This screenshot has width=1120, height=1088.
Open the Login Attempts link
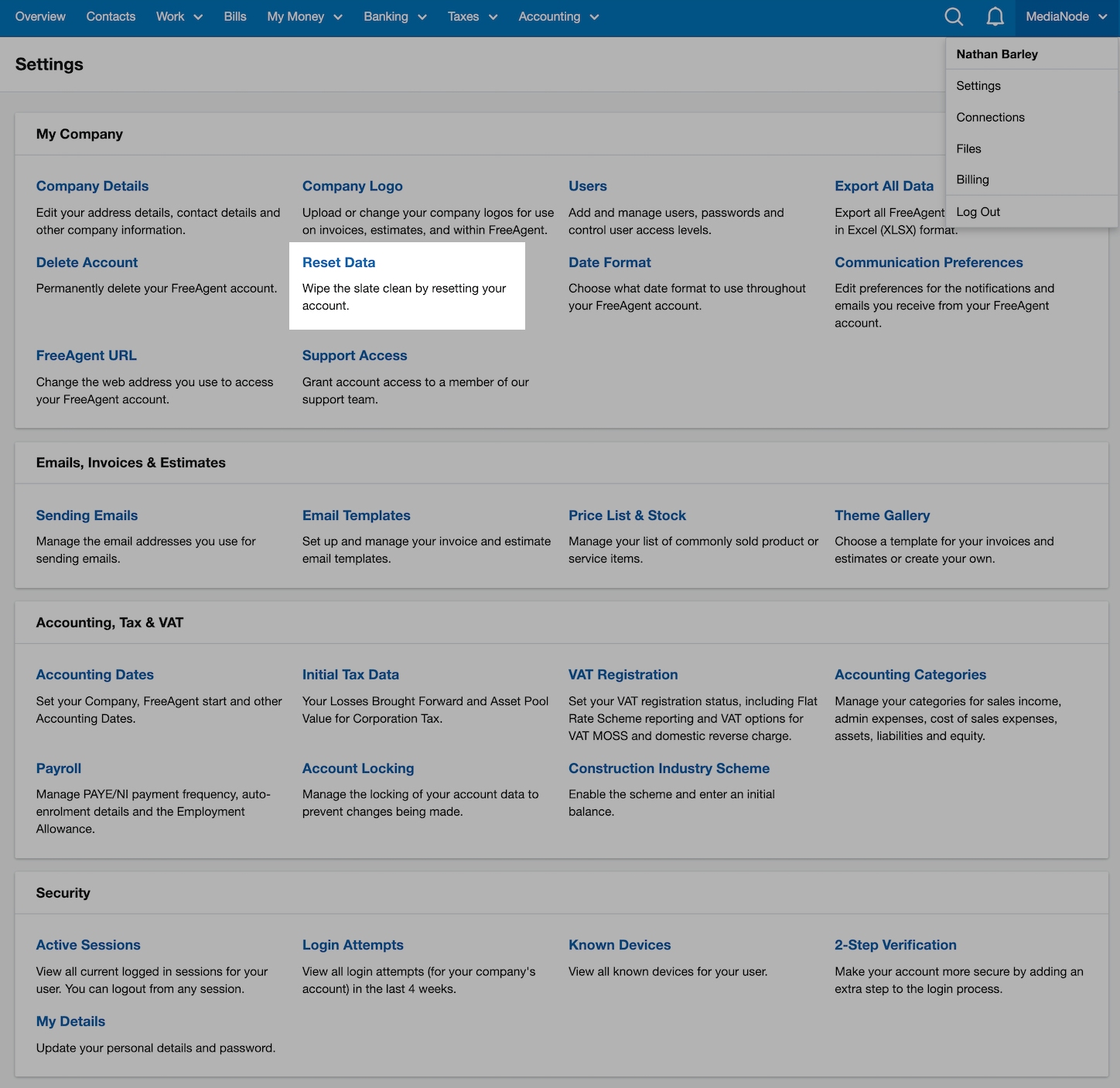tap(353, 945)
